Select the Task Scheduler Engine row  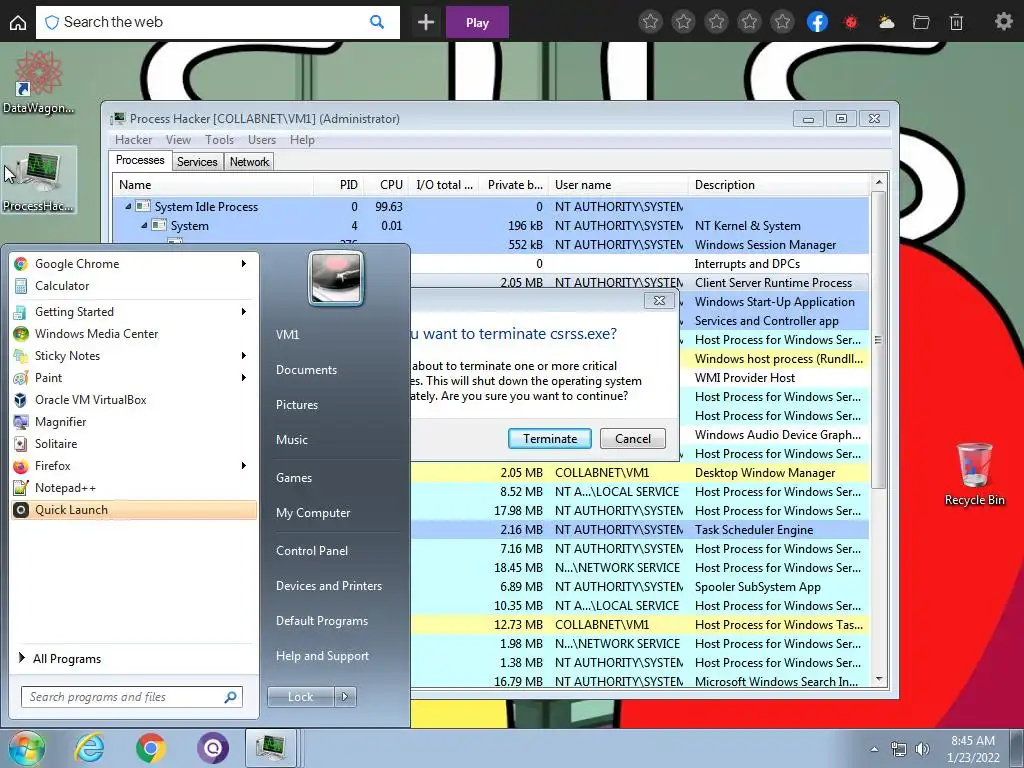(x=640, y=530)
